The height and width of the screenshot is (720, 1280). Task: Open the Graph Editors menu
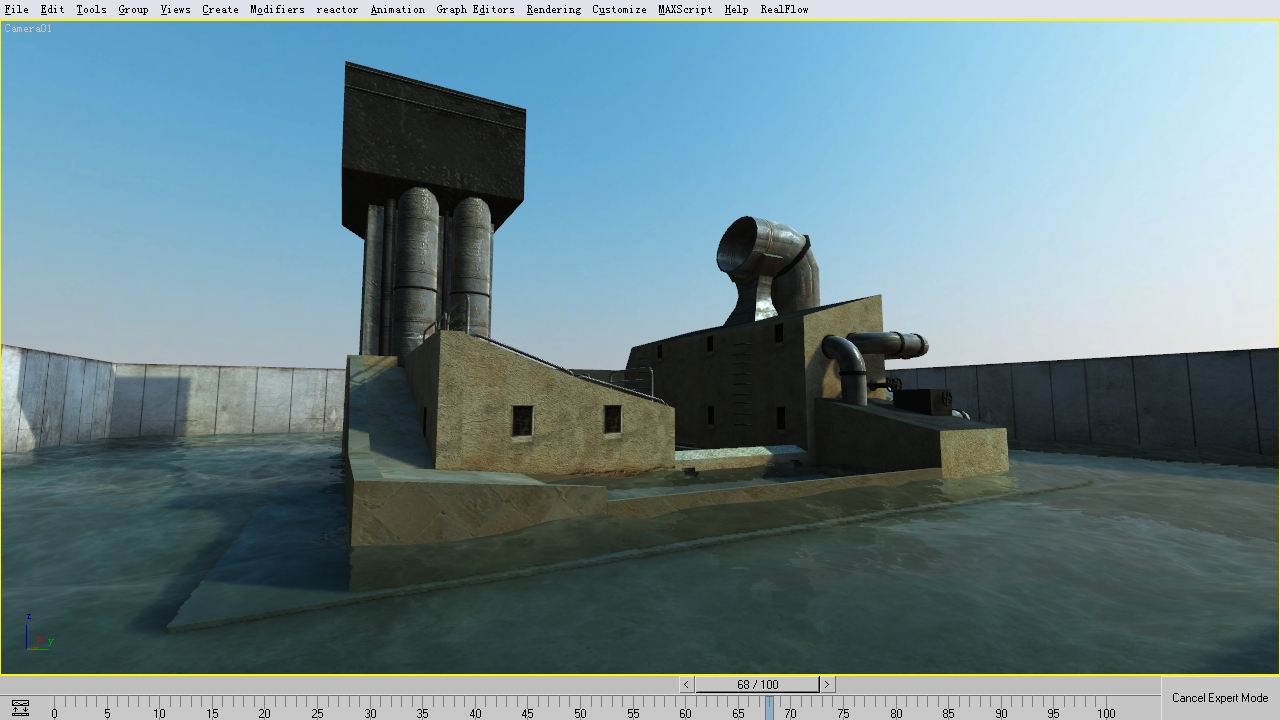pos(475,9)
